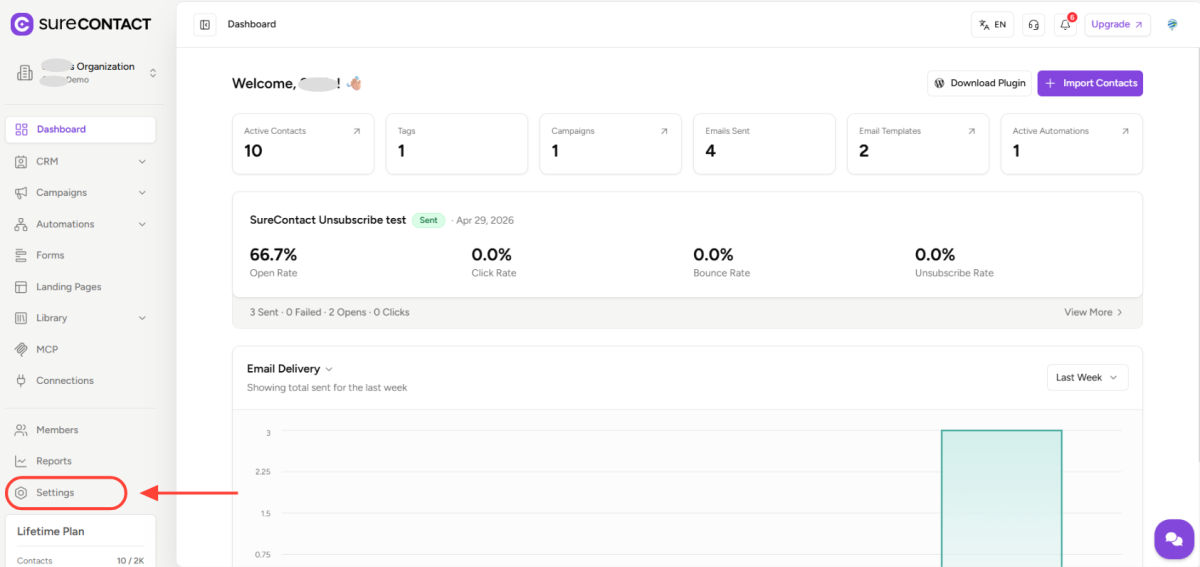
Task: Open the EN language selector
Action: coord(992,25)
